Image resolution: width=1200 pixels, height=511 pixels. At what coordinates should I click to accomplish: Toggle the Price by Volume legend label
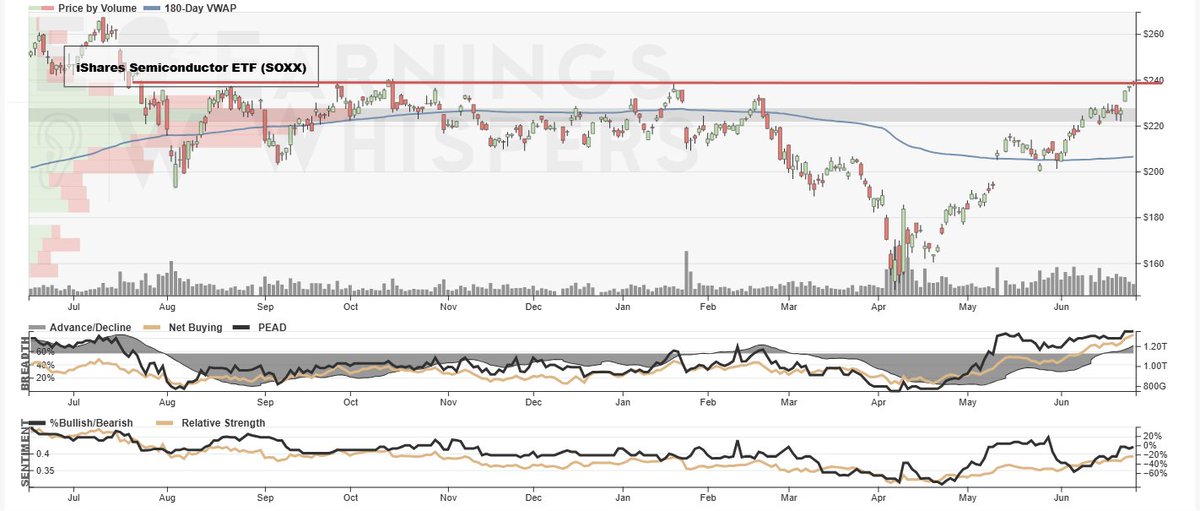tap(97, 7)
